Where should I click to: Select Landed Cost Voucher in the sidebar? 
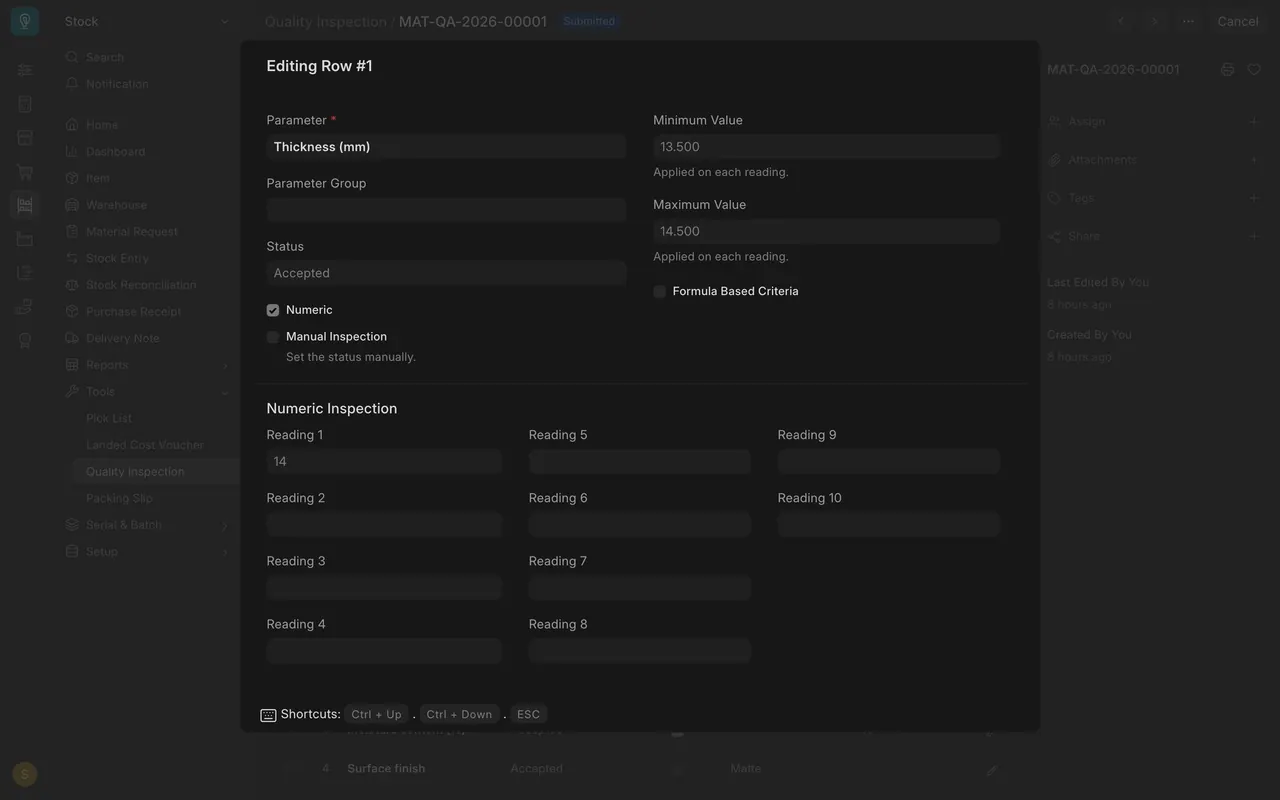click(145, 445)
